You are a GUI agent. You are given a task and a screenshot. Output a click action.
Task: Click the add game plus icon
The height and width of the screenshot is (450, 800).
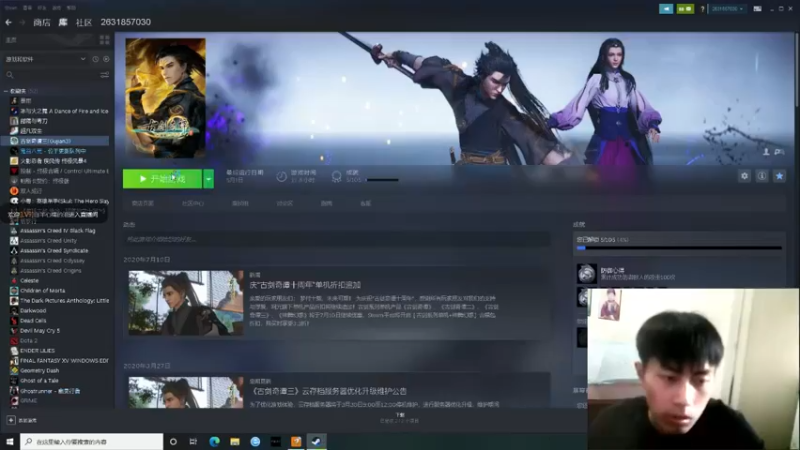pos(11,420)
